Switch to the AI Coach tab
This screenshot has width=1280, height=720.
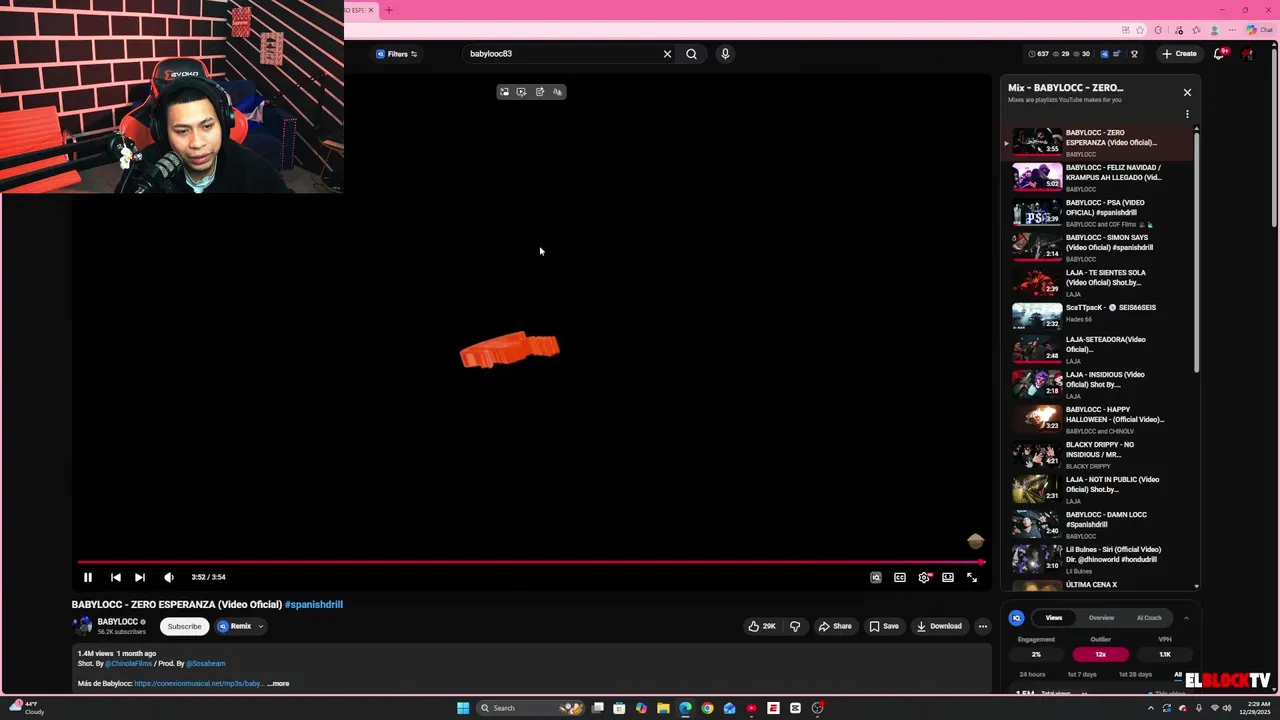click(x=1149, y=618)
